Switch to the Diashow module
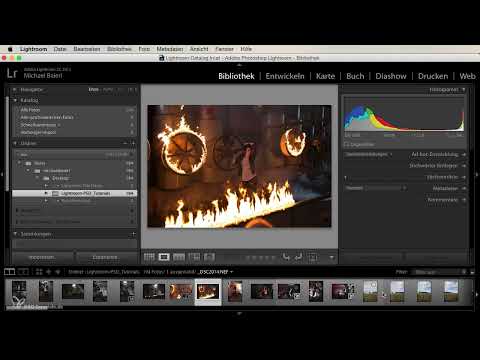 point(391,76)
